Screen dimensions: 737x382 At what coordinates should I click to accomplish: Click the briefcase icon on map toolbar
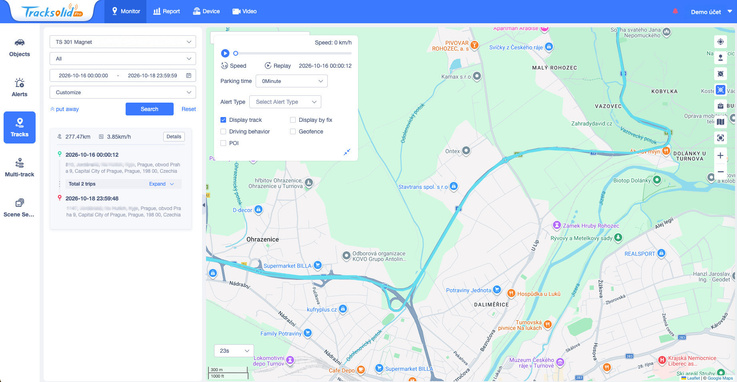[720, 106]
